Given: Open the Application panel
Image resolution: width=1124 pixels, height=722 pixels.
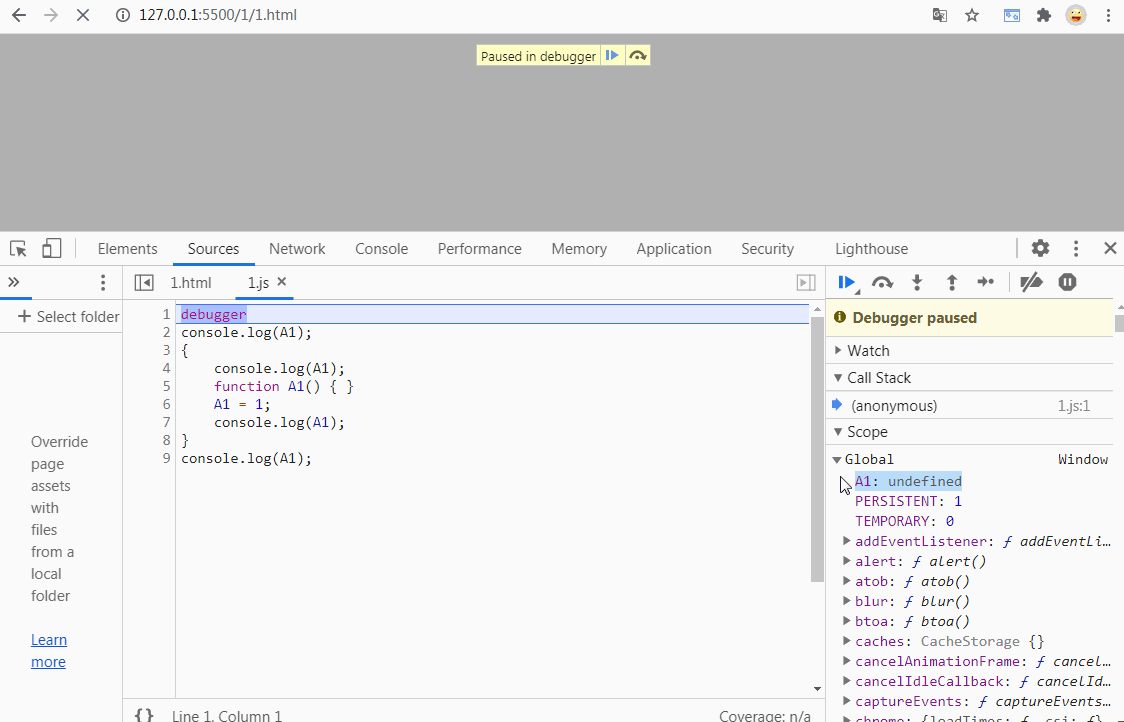Looking at the screenshot, I should pyautogui.click(x=674, y=249).
